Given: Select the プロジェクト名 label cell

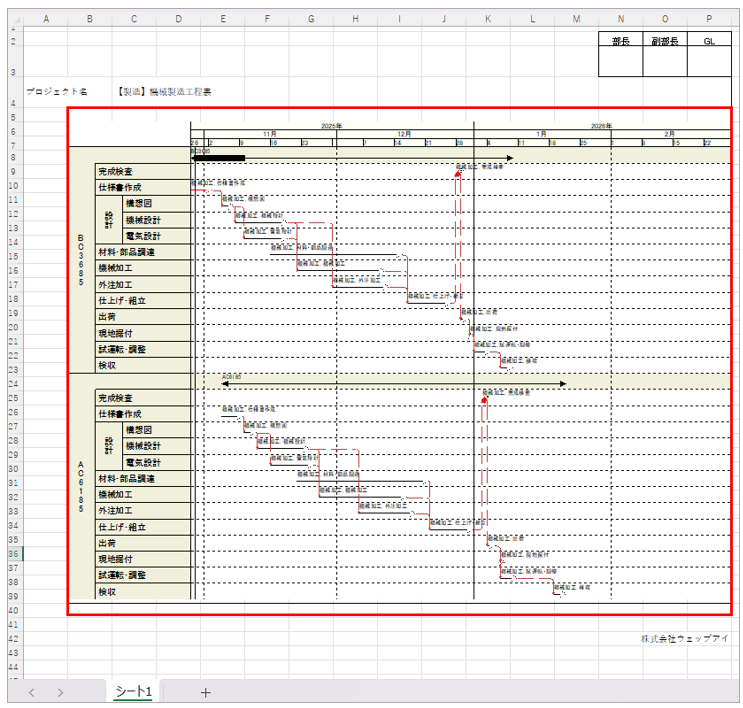Looking at the screenshot, I should coord(57,91).
